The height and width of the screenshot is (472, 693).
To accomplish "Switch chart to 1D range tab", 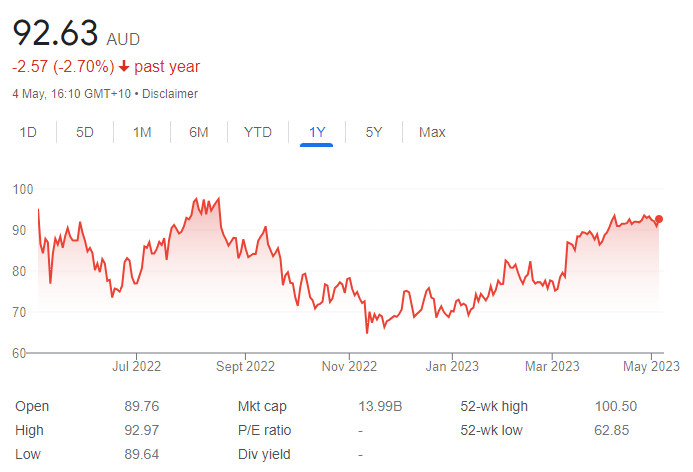I will coord(28,132).
